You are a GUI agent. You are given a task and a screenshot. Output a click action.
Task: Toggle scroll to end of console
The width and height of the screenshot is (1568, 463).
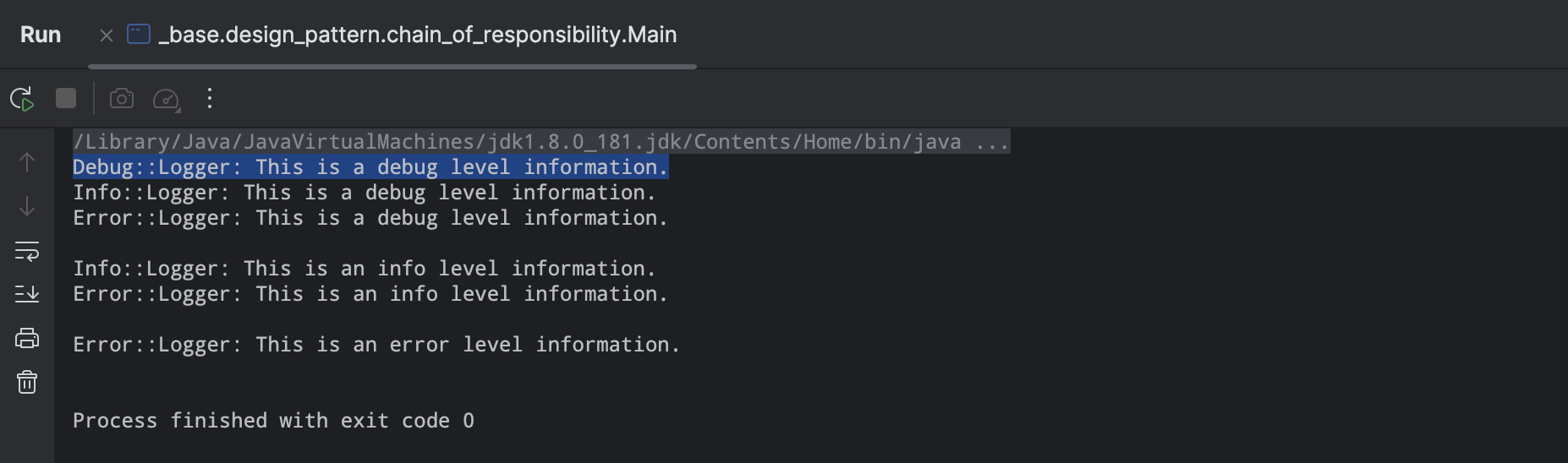27,294
